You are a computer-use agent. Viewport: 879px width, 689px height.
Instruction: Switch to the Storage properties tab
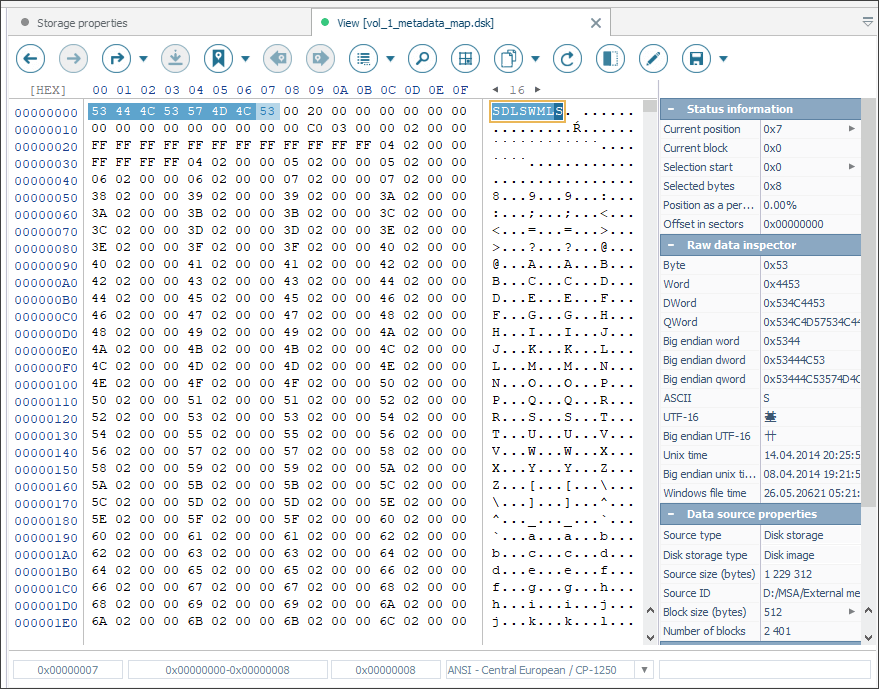[82, 22]
